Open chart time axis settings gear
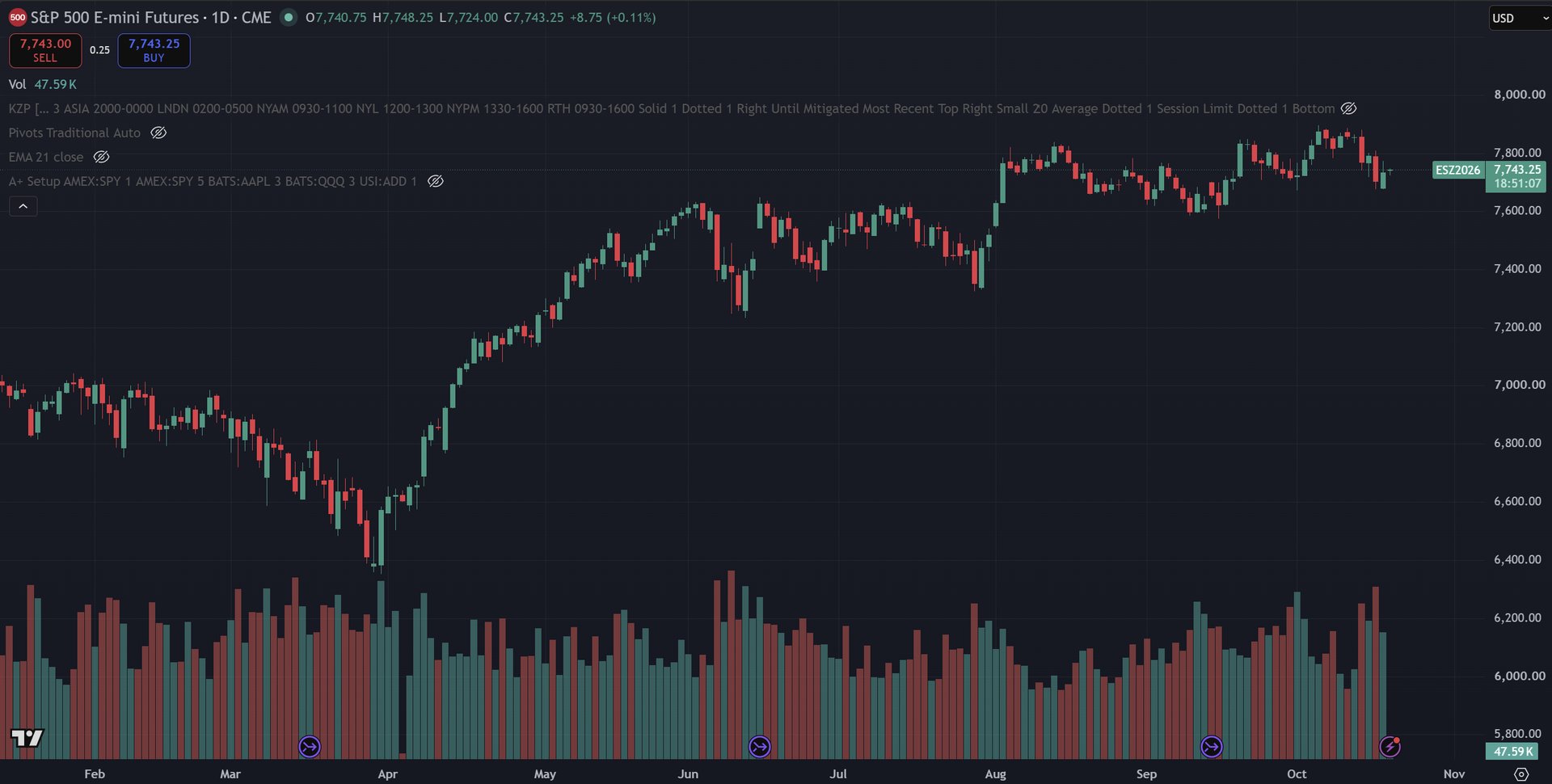This screenshot has height=784, width=1552. point(1520,773)
